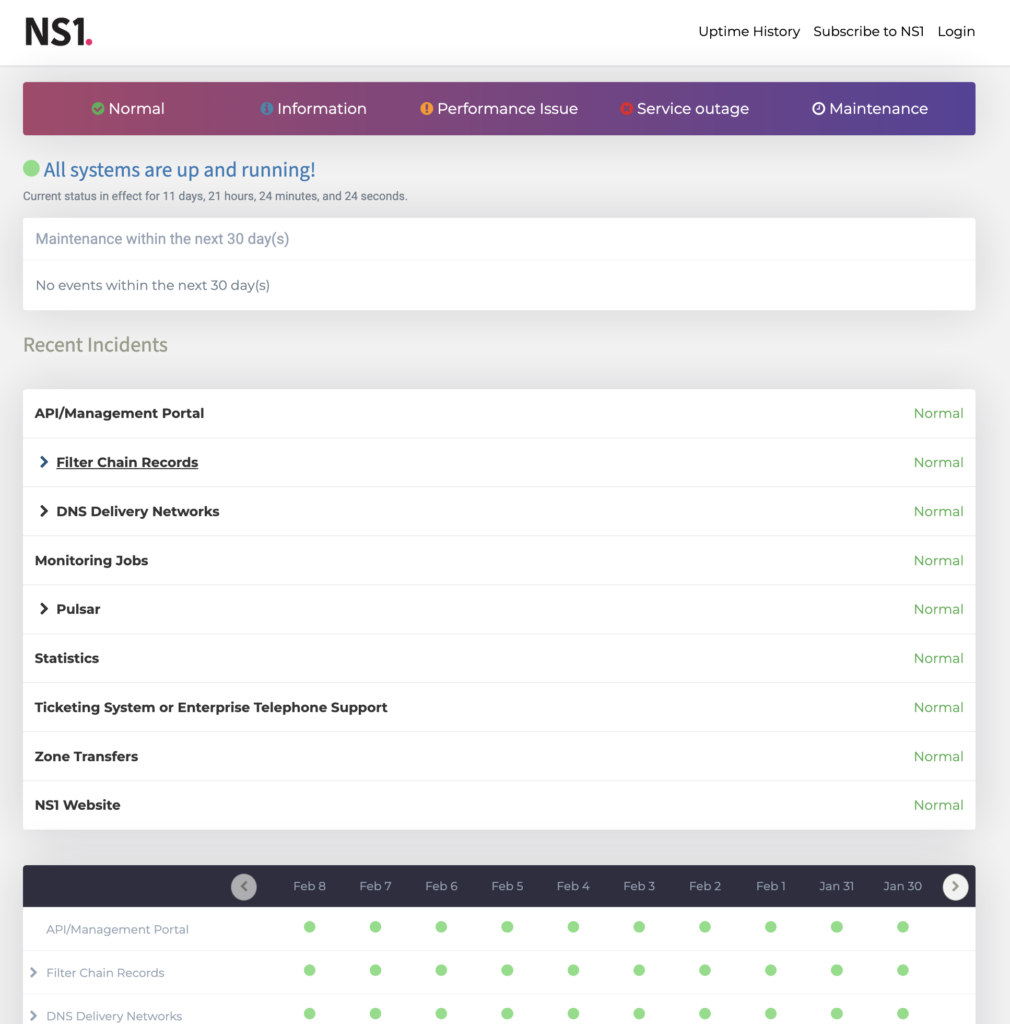Click the Service outage icon

[x=629, y=108]
